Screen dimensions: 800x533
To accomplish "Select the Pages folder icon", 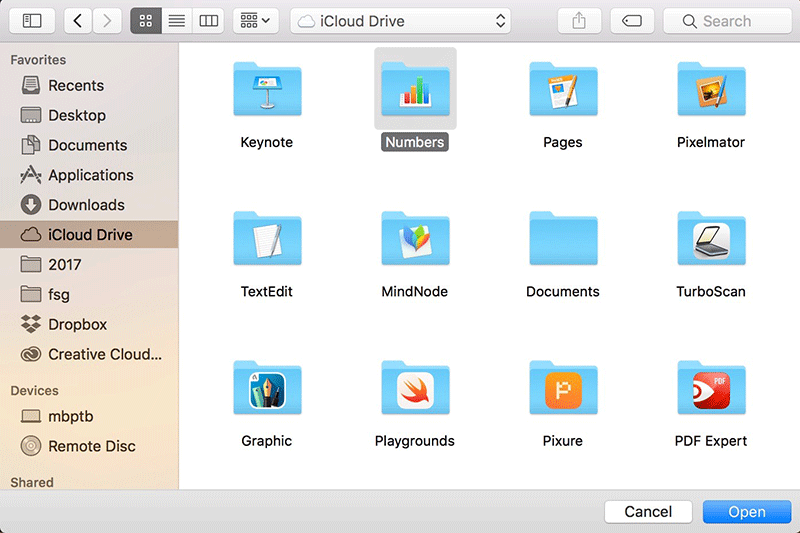I will (563, 89).
